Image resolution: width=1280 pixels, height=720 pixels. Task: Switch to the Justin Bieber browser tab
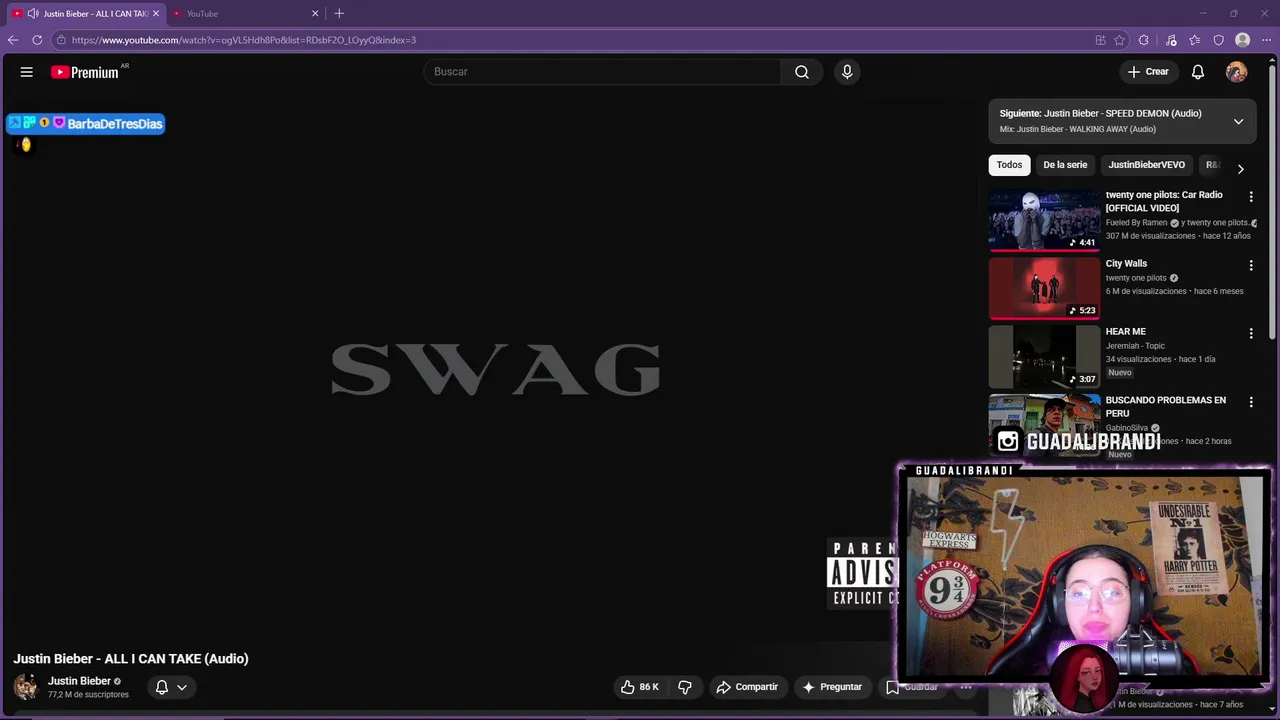pos(85,14)
